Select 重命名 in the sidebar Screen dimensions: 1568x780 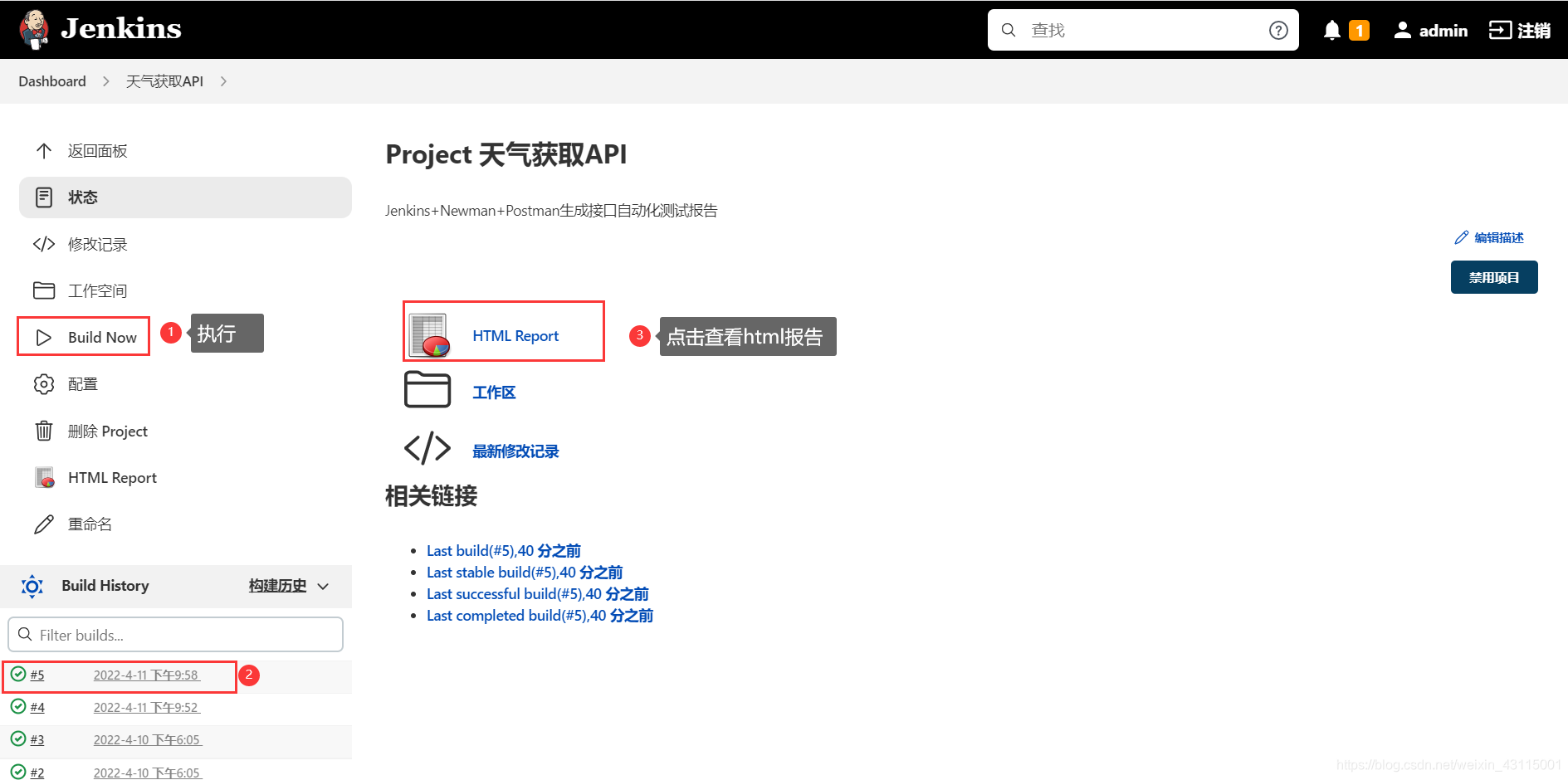[x=185, y=524]
